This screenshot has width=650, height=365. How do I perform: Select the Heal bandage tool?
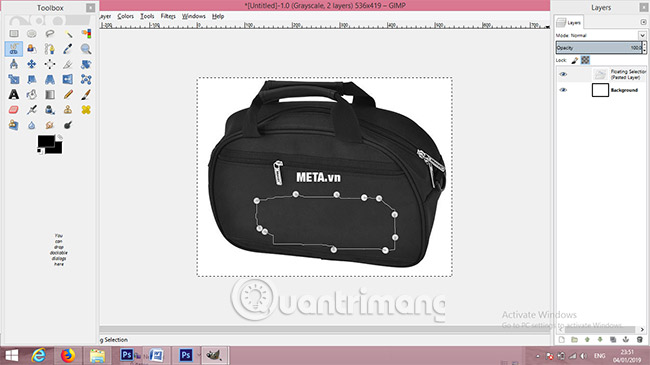86,110
